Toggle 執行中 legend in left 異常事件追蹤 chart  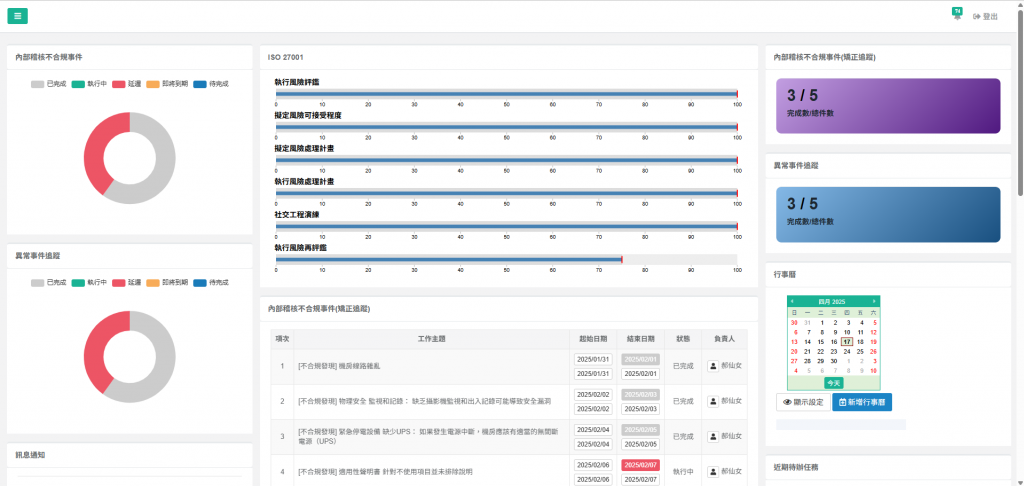(89, 282)
